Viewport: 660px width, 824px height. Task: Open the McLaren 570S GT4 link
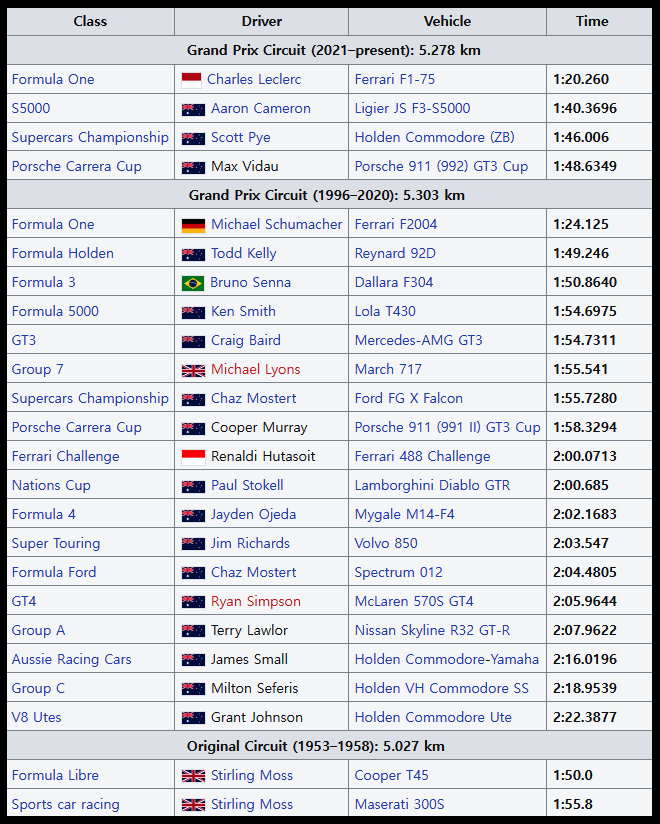pos(414,601)
